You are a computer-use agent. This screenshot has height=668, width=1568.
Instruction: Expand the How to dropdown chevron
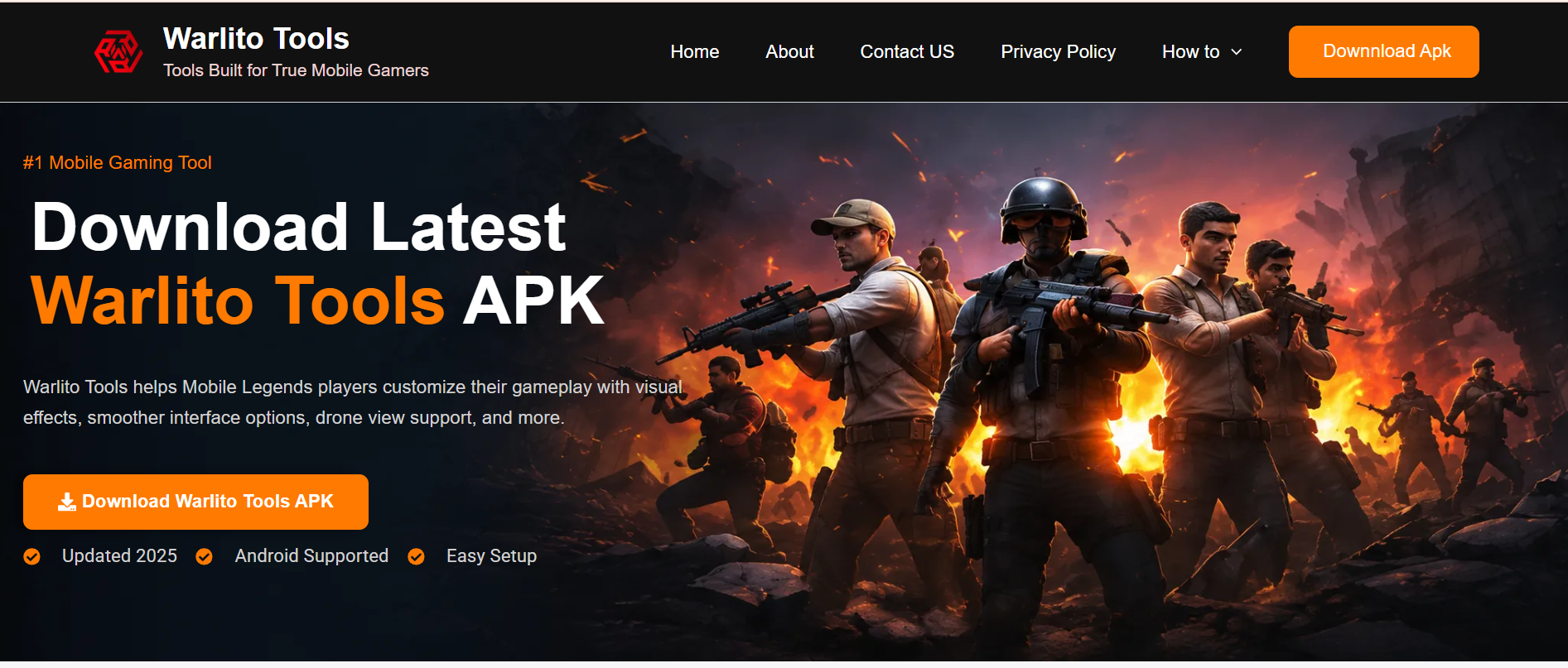(1237, 52)
